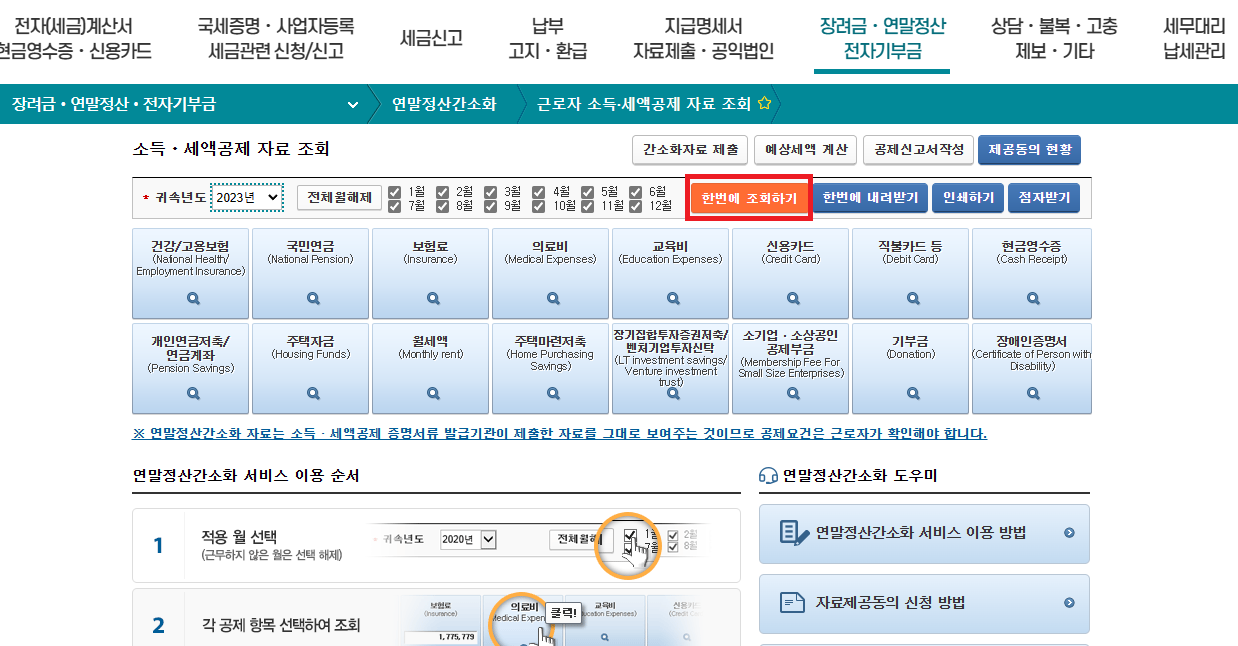The image size is (1238, 646).
Task: Open the 연말정산간소화 서비스 이용 방법 guide link
Action: (923, 534)
